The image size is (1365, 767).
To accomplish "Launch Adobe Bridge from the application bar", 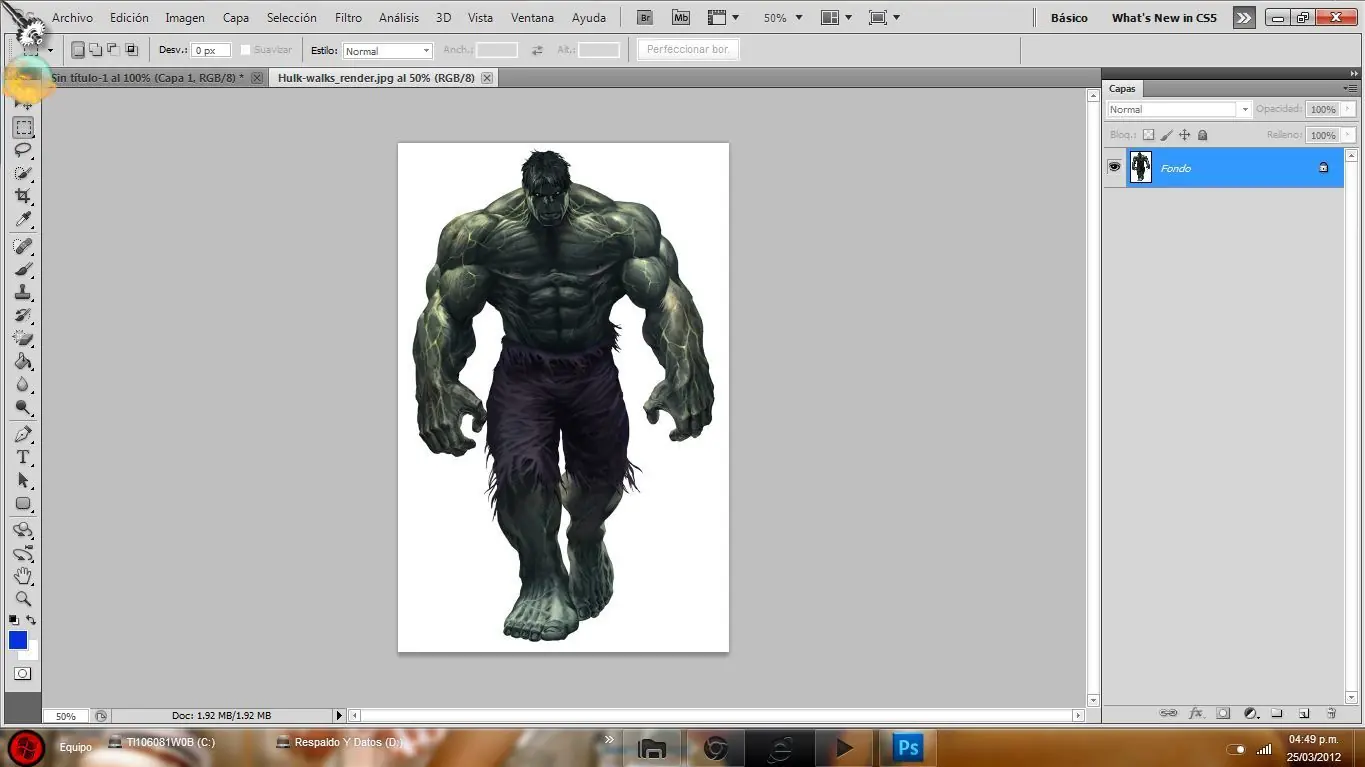I will (x=645, y=17).
